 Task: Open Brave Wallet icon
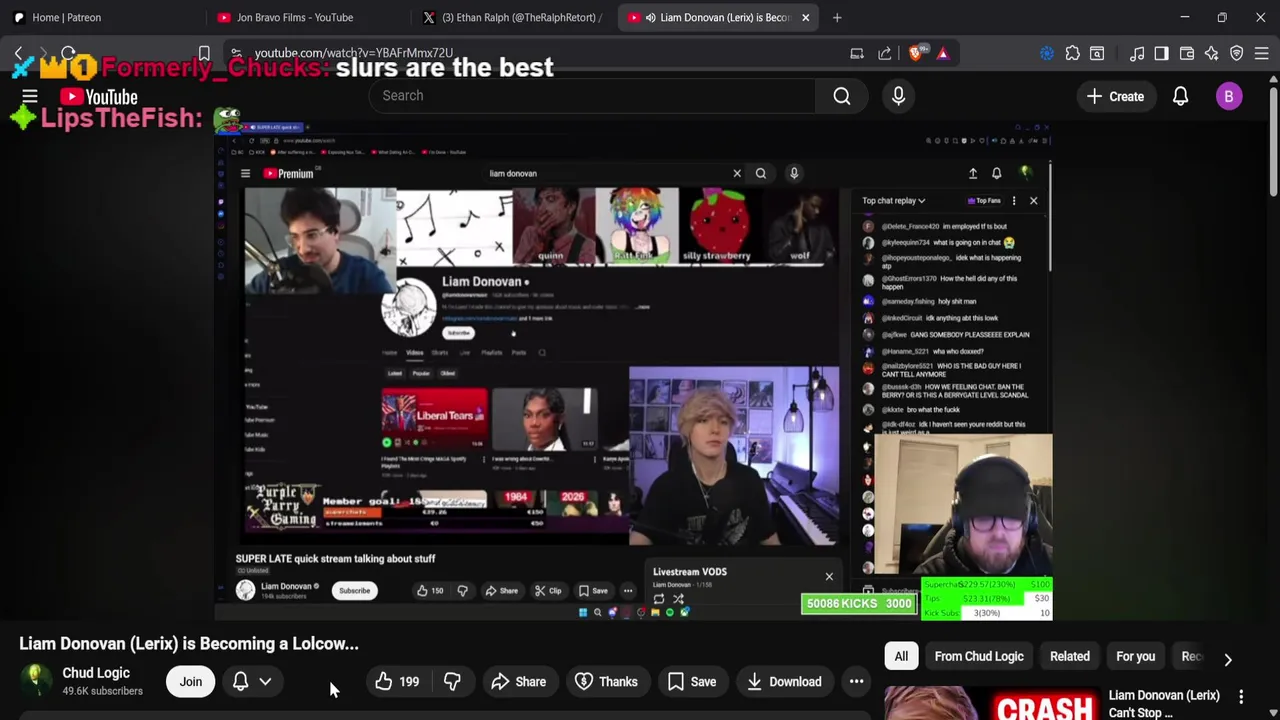pos(1187,53)
